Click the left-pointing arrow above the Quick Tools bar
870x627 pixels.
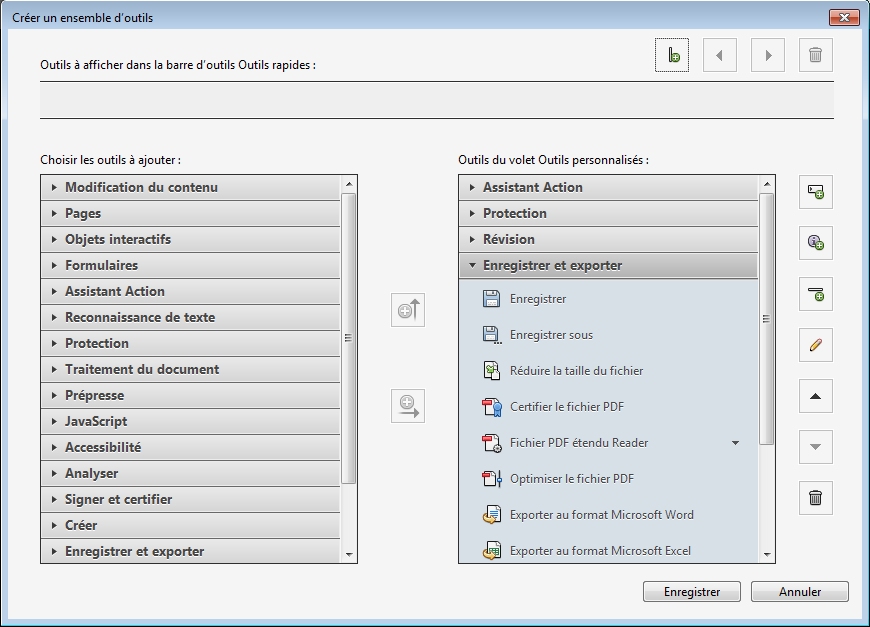[x=720, y=55]
